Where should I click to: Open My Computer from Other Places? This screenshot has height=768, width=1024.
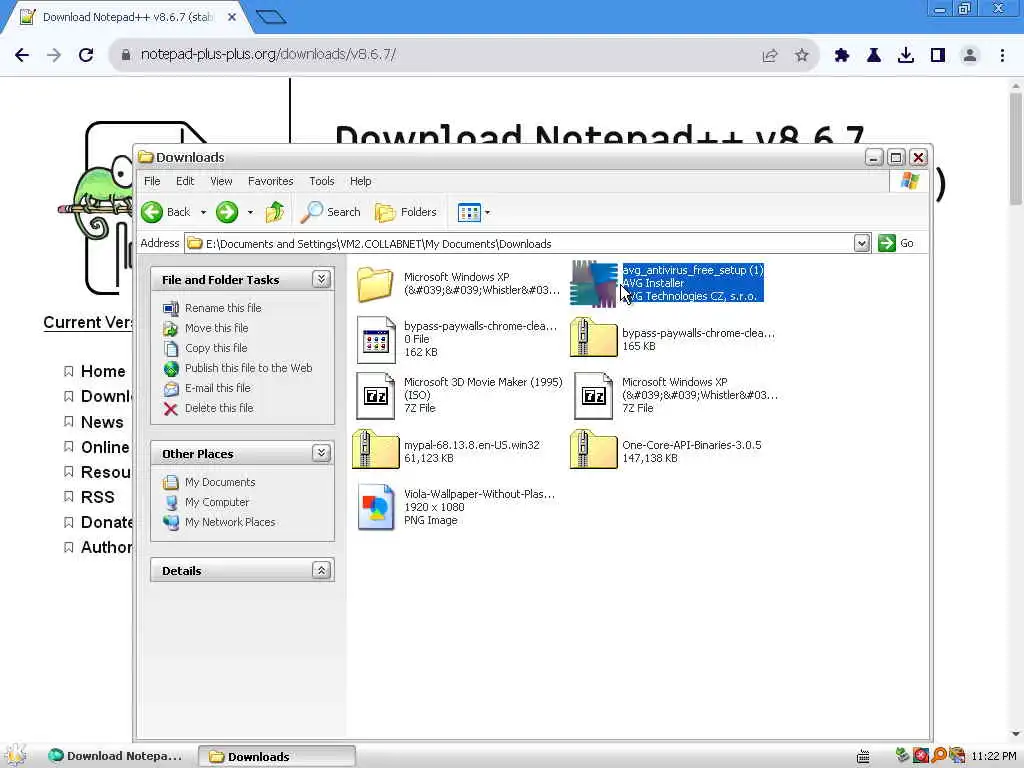coord(217,502)
